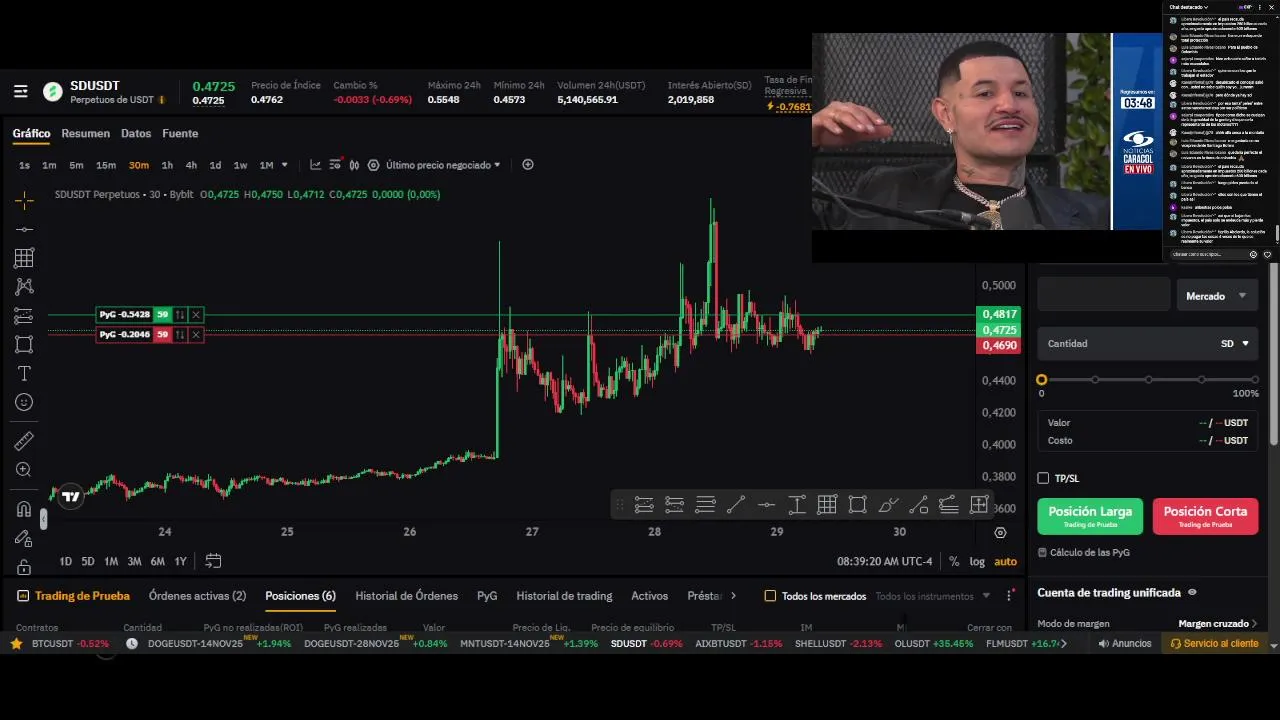This screenshot has height=720, width=1280.
Task: Open Todos los instrumentos dropdown
Action: 932,596
